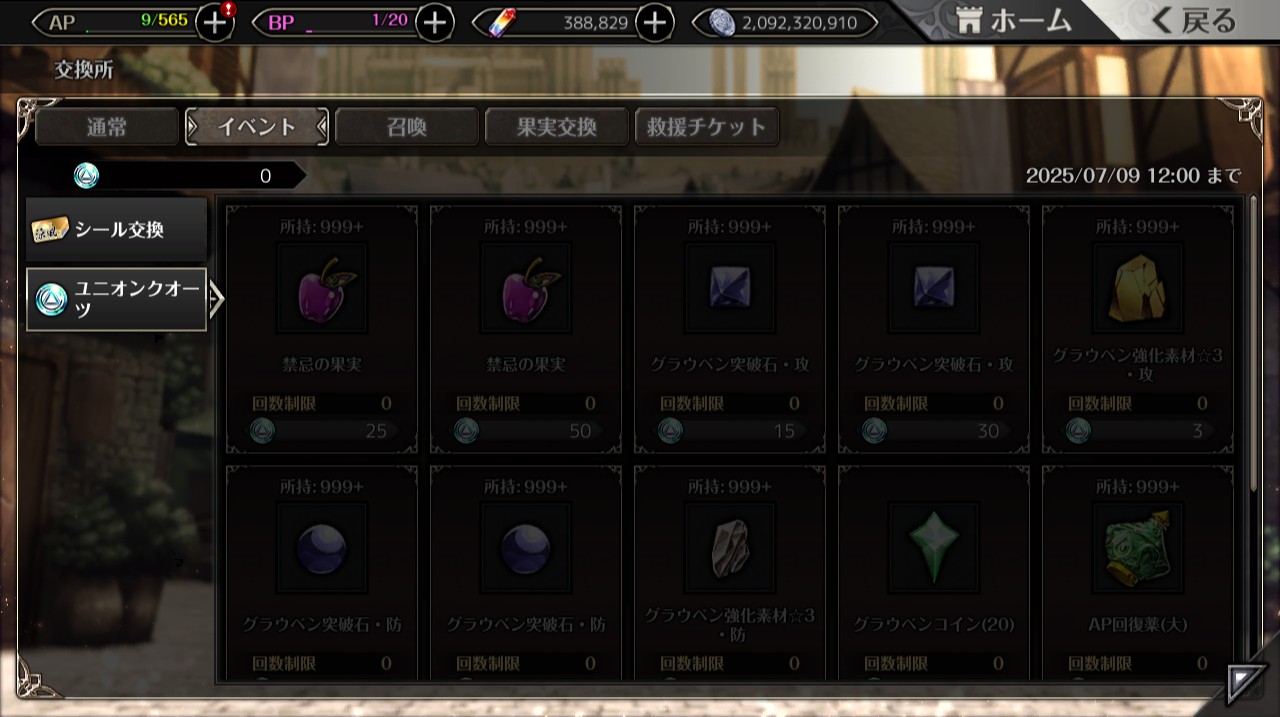Image resolution: width=1280 pixels, height=717 pixels.
Task: Go back with the 戻る button
Action: click(x=1194, y=20)
